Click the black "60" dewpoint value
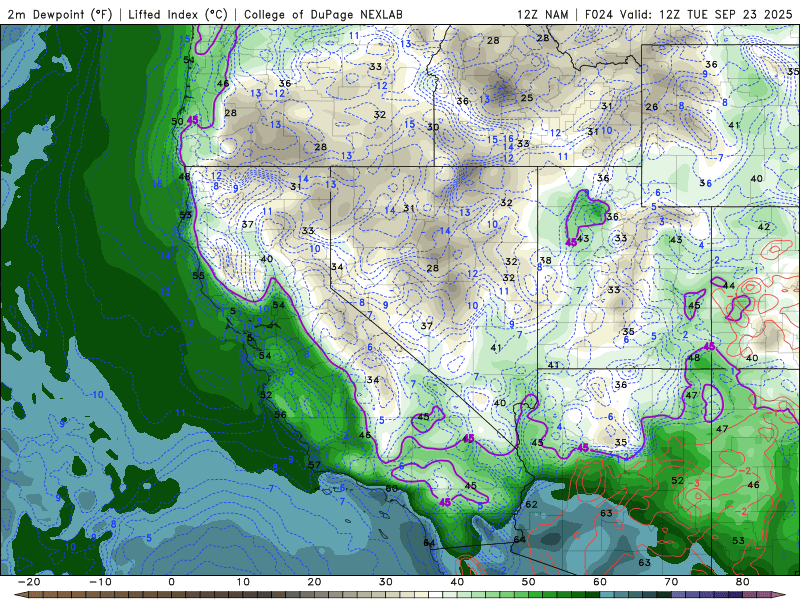Viewport: 800px width, 600px height. coord(391,489)
